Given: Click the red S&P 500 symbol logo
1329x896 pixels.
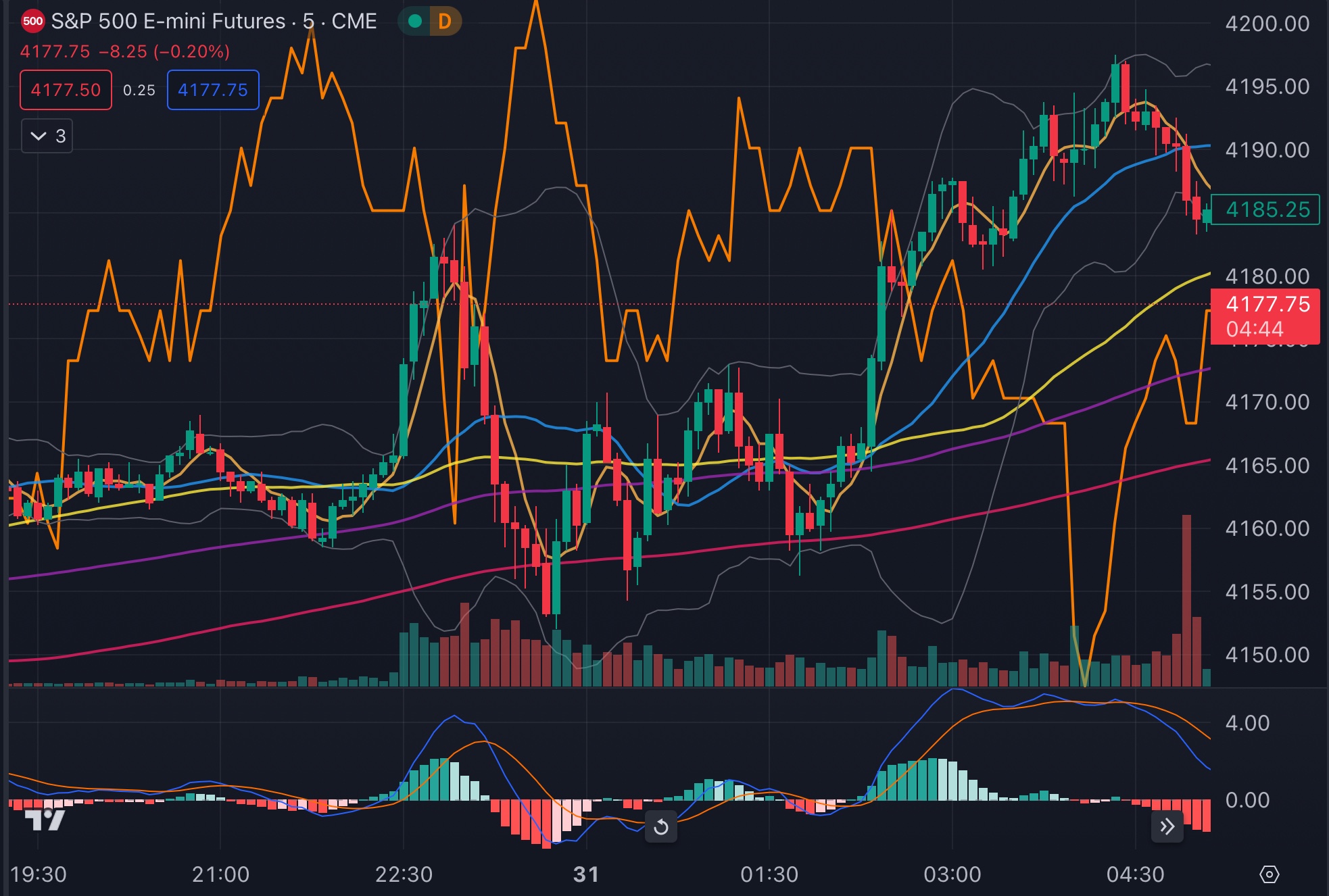Looking at the screenshot, I should pos(32,21).
